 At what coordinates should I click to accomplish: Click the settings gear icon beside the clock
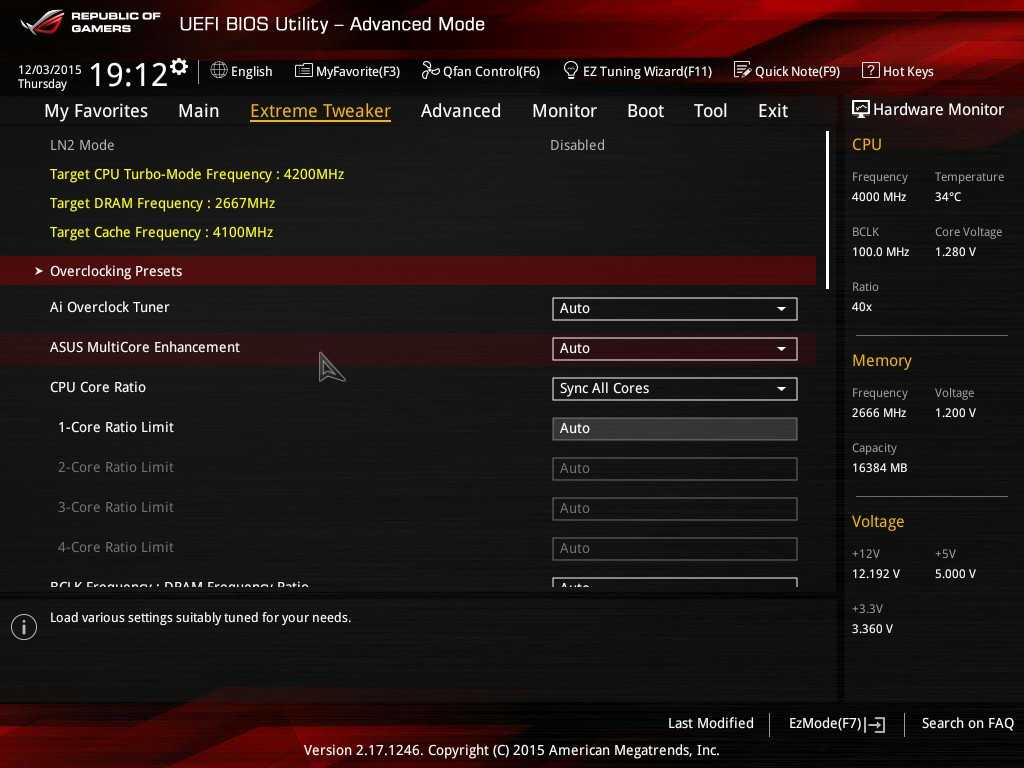[179, 67]
